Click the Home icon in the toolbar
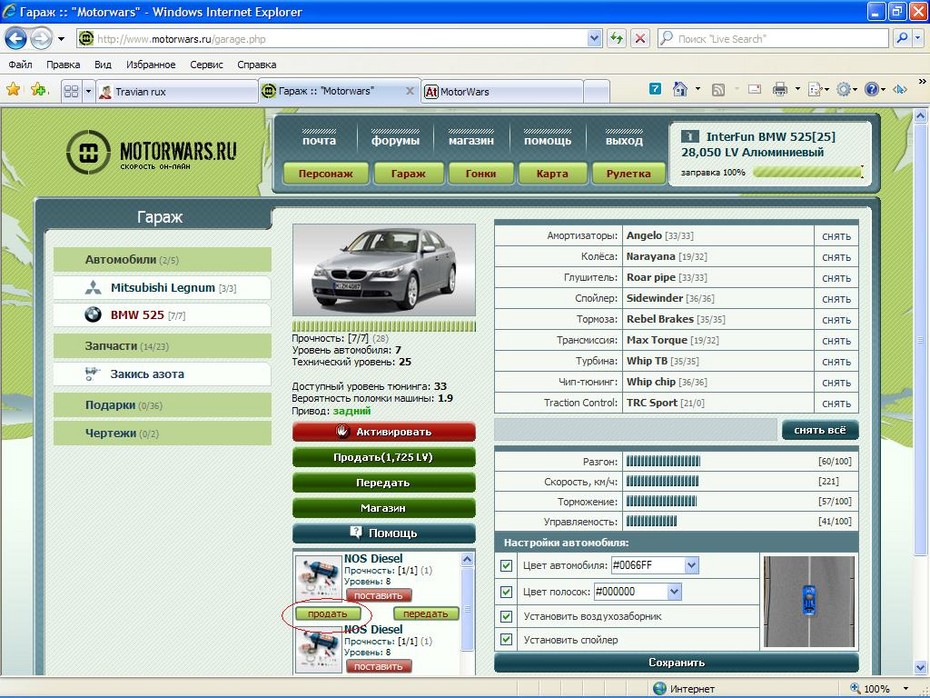Viewport: 930px width, 698px height. [x=680, y=90]
